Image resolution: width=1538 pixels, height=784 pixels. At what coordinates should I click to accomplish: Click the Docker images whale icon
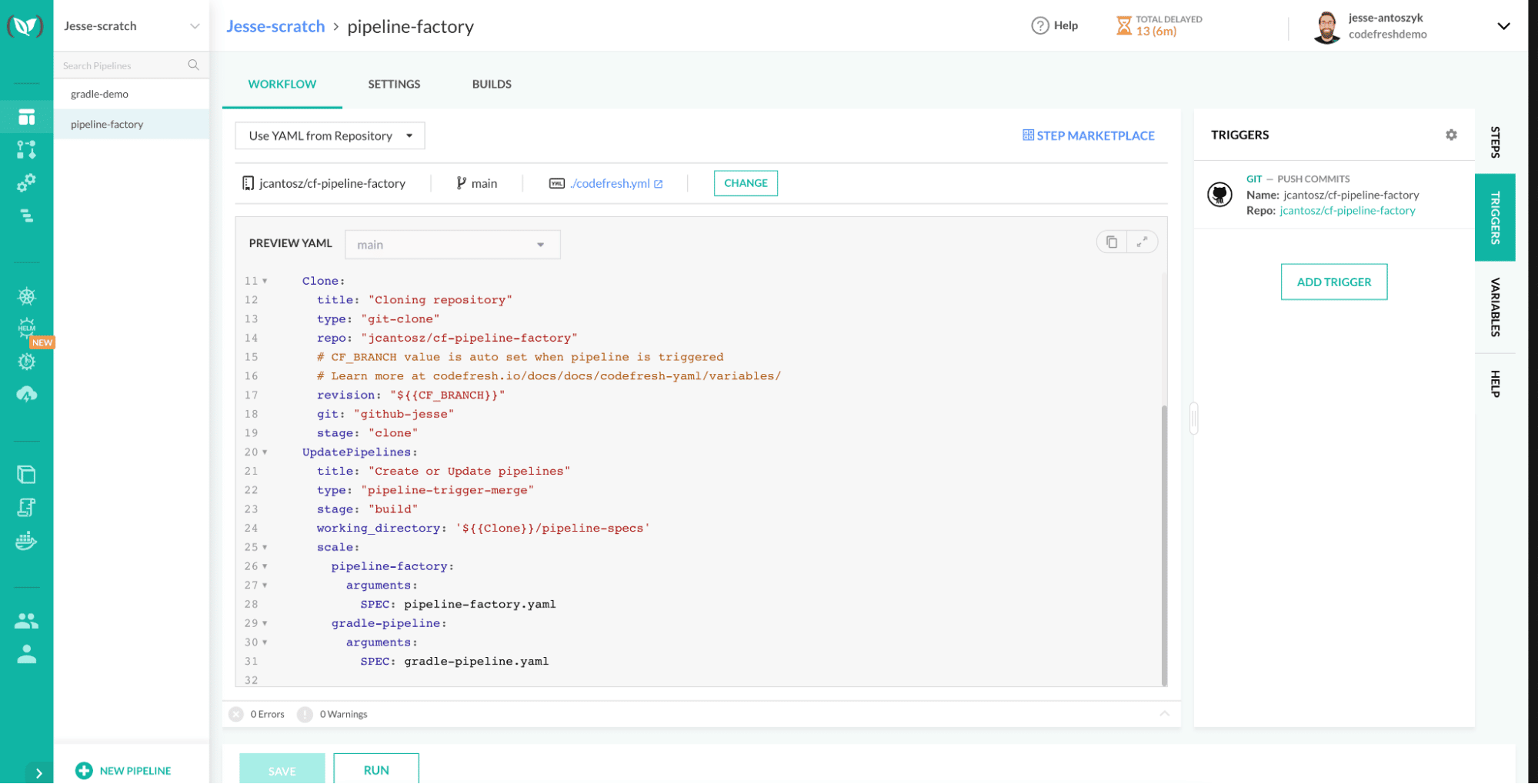pos(27,541)
